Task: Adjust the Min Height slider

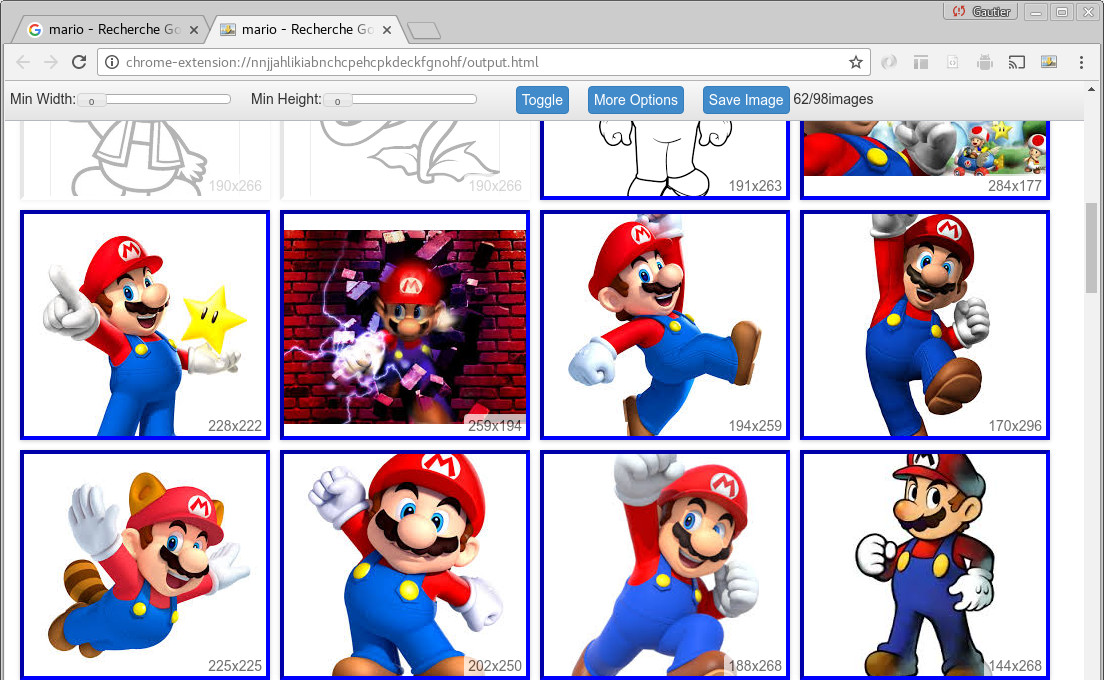Action: tap(400, 100)
